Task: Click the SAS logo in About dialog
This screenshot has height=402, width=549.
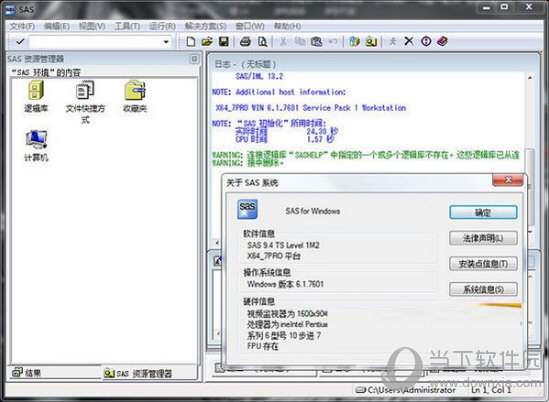Action: 247,209
